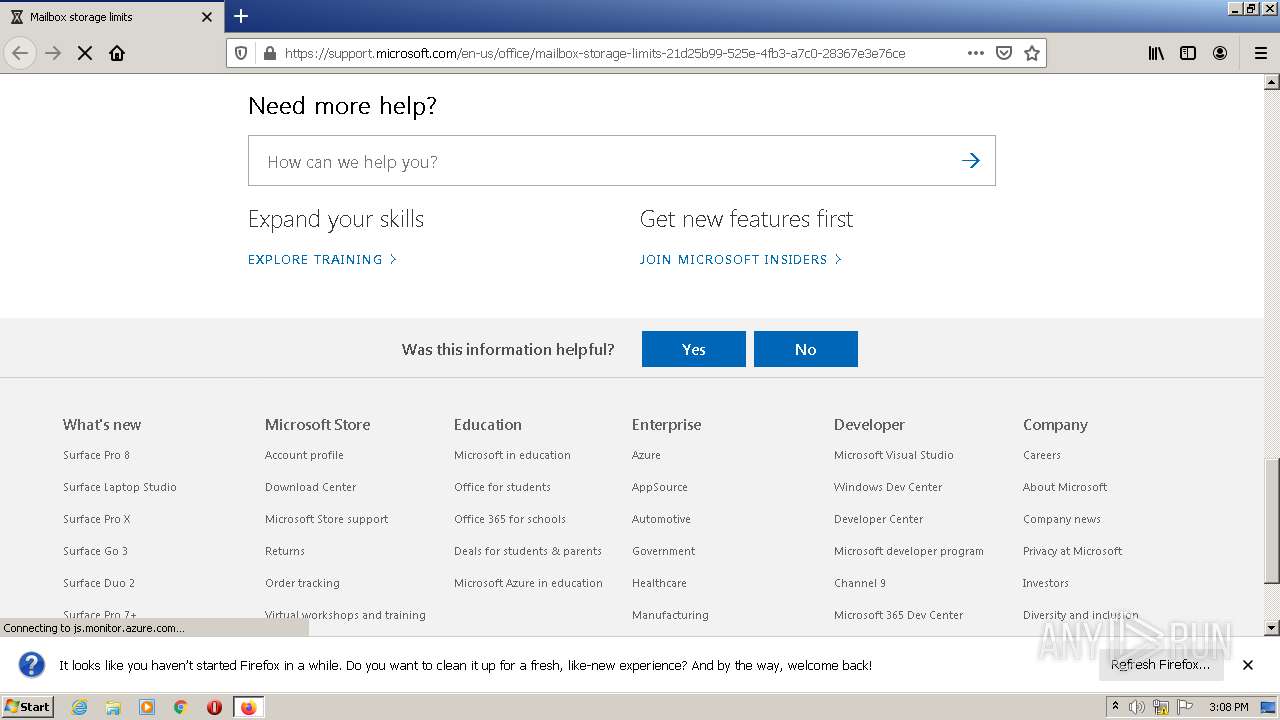
Task: Go to Download Center
Action: tap(310, 487)
